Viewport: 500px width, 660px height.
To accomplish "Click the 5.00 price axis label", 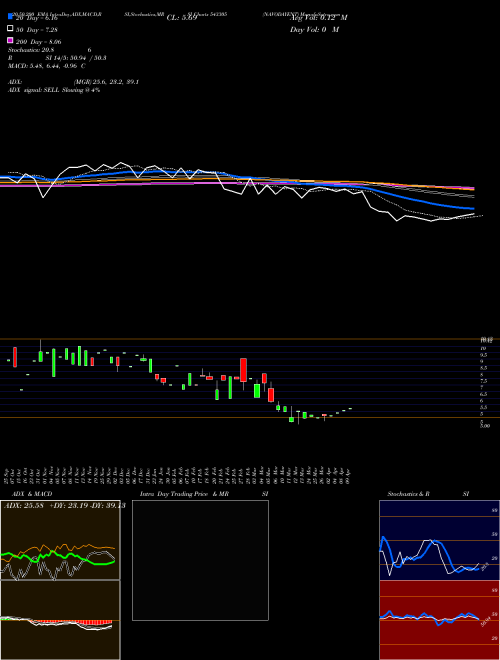I will [485, 426].
